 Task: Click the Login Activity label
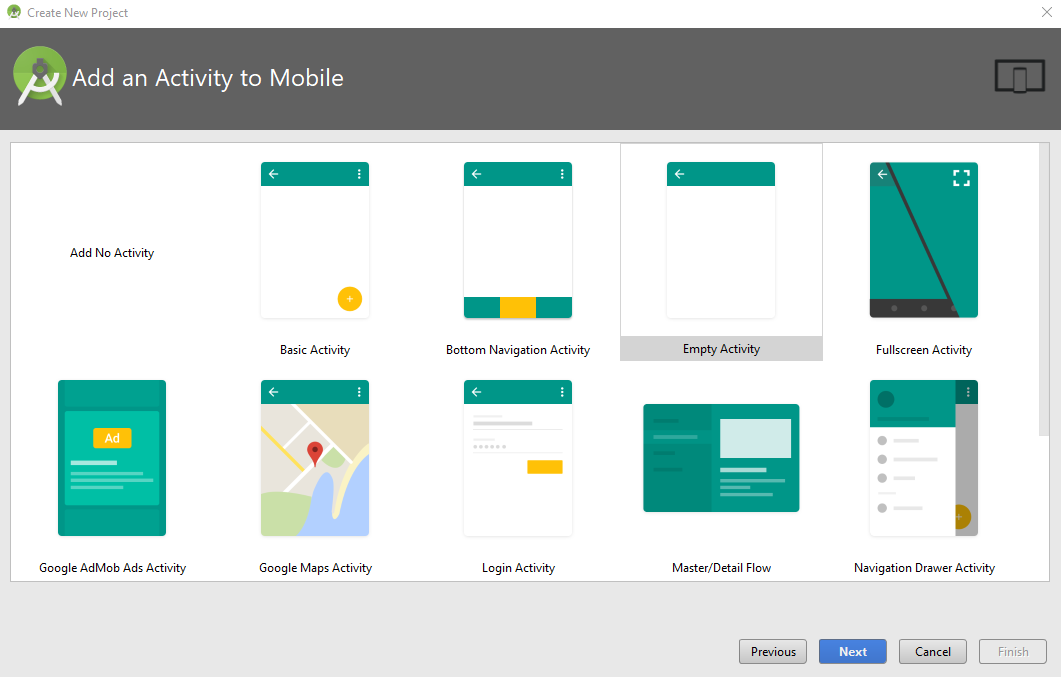(518, 568)
